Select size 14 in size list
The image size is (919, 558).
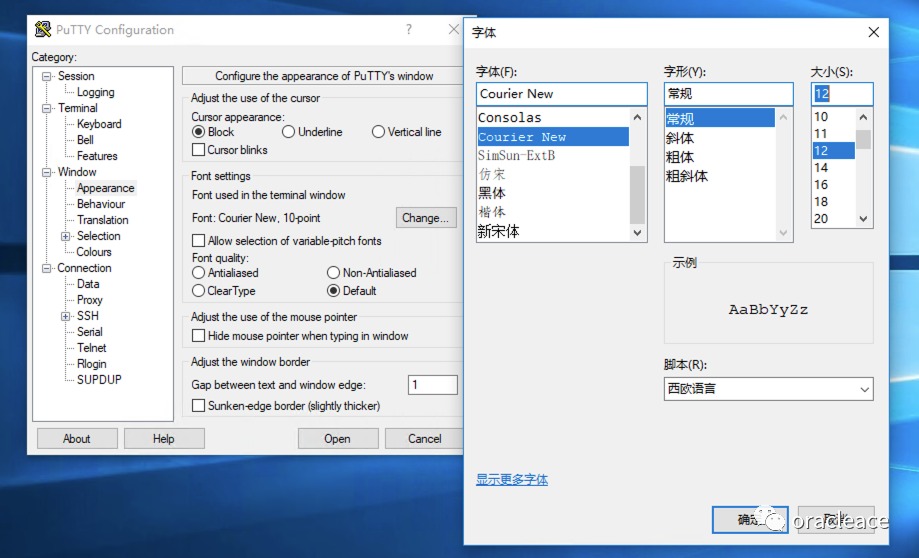pyautogui.click(x=833, y=168)
